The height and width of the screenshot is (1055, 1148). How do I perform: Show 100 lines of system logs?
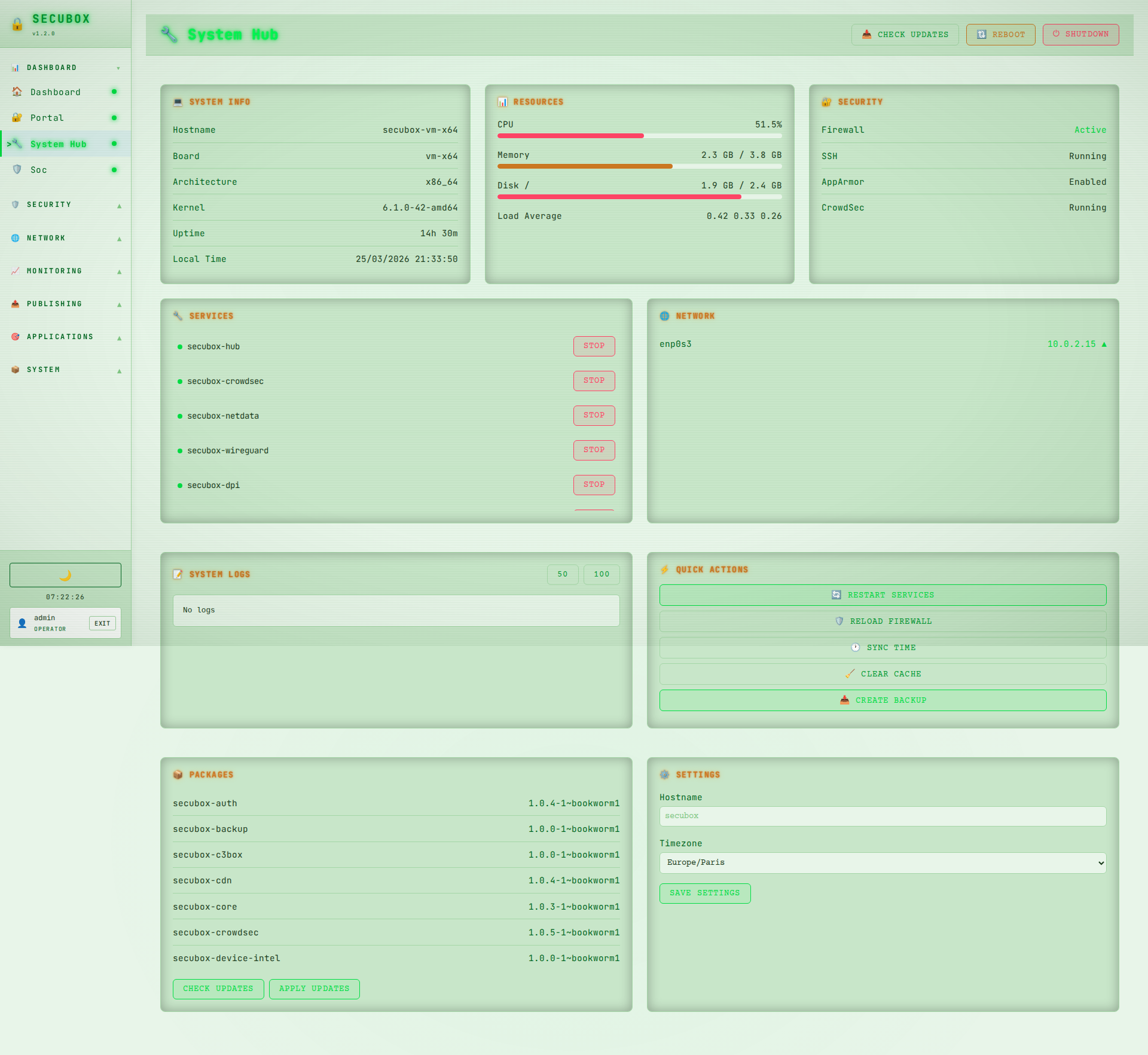602,574
